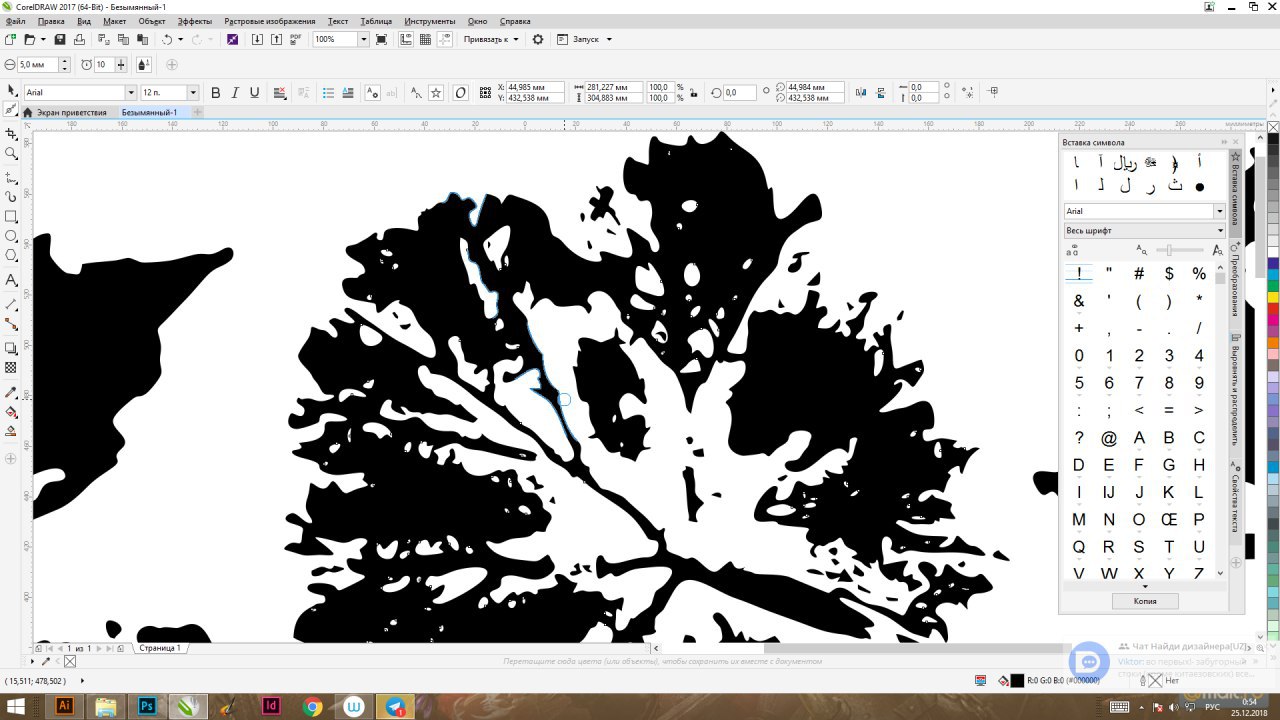Screen dimensions: 1280x720
Task: Select the Interactive Fill bucket tool
Action: coord(11,412)
